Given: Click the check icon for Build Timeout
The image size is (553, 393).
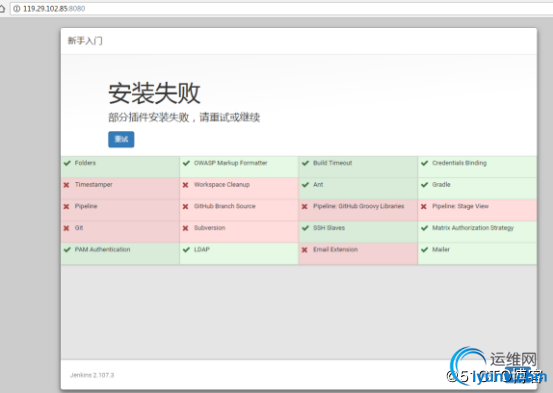Looking at the screenshot, I should [x=305, y=163].
